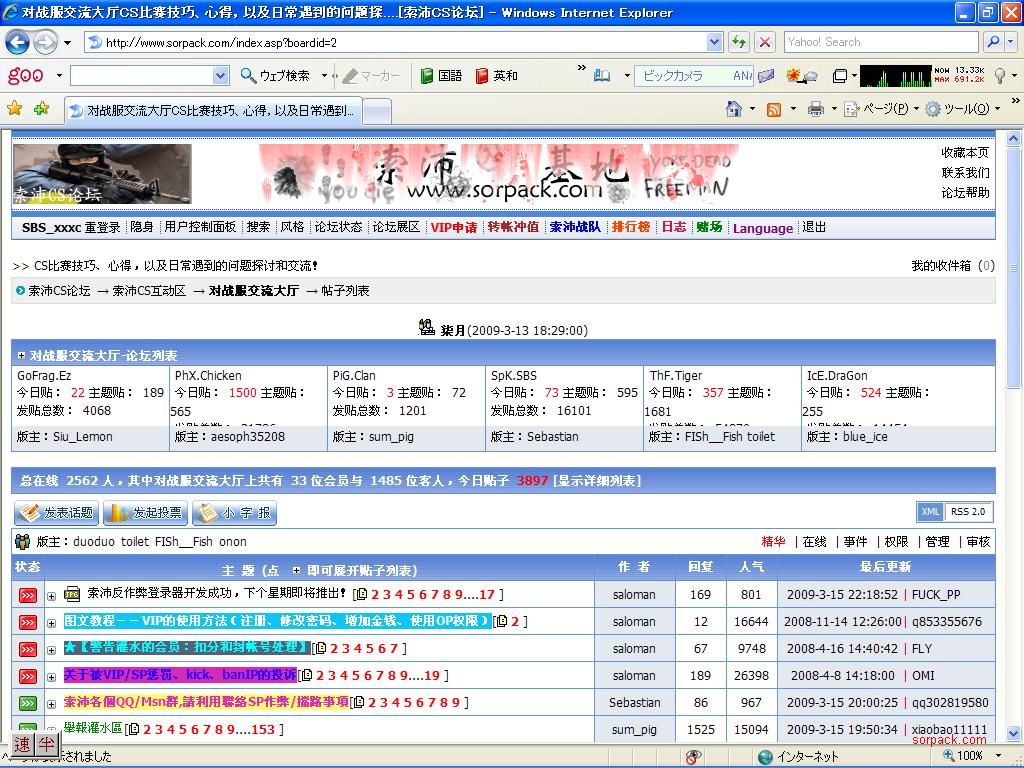Open the Language menu in forum navigation
The width and height of the screenshot is (1024, 768).
coord(762,228)
